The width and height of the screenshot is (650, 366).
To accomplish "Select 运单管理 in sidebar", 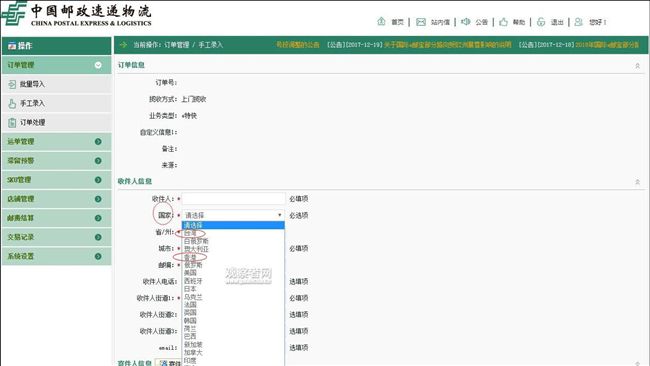I will click(x=57, y=142).
